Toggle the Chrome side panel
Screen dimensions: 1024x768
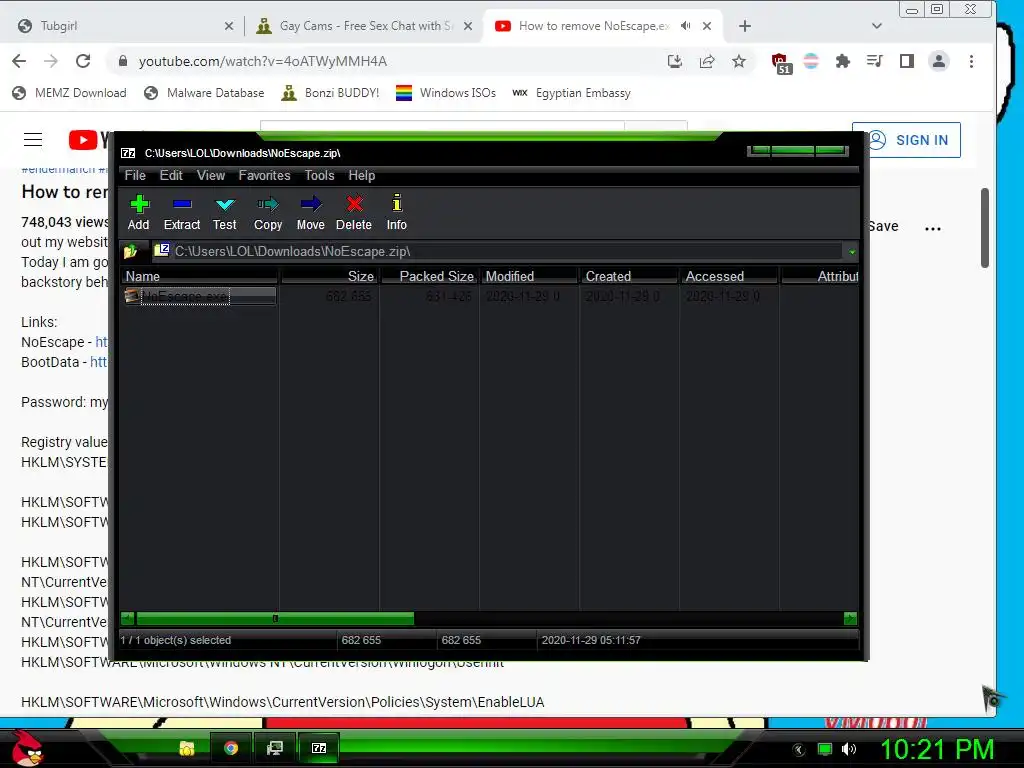click(906, 61)
